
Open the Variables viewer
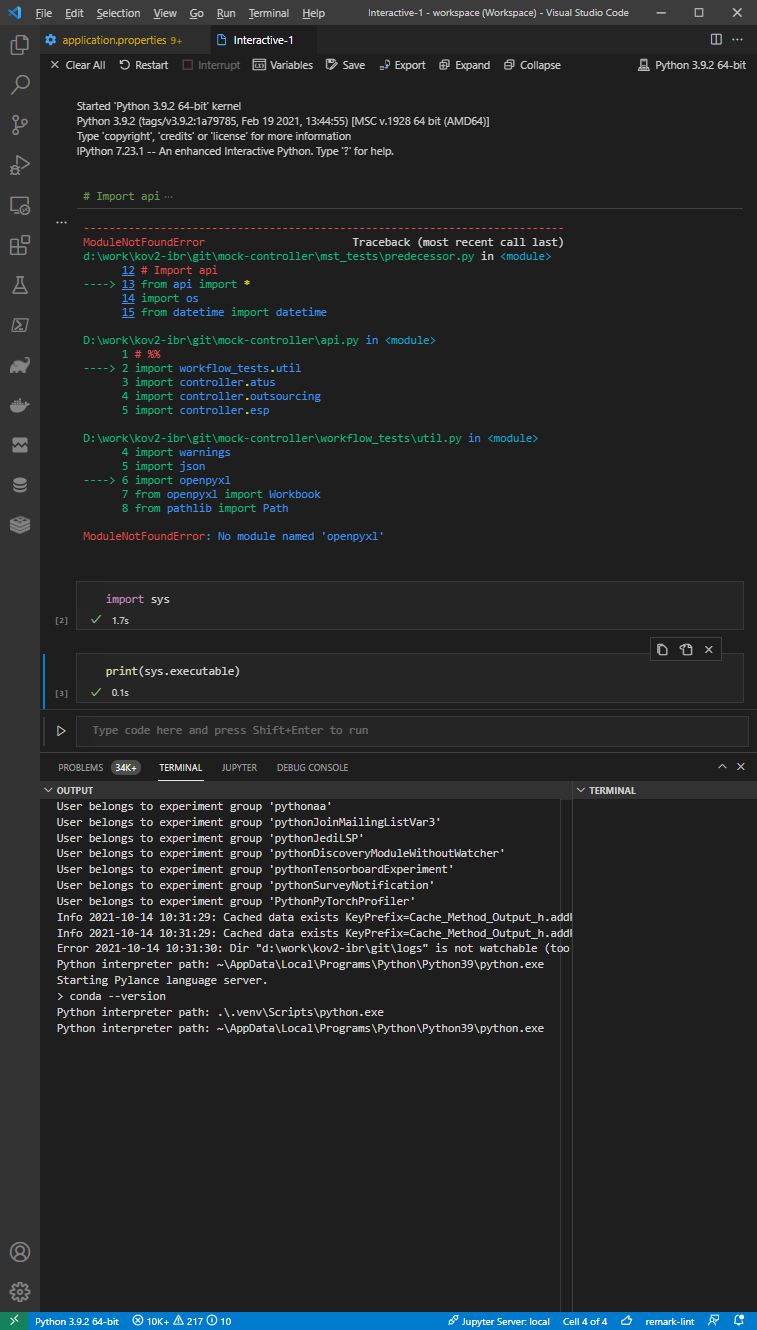tap(282, 65)
